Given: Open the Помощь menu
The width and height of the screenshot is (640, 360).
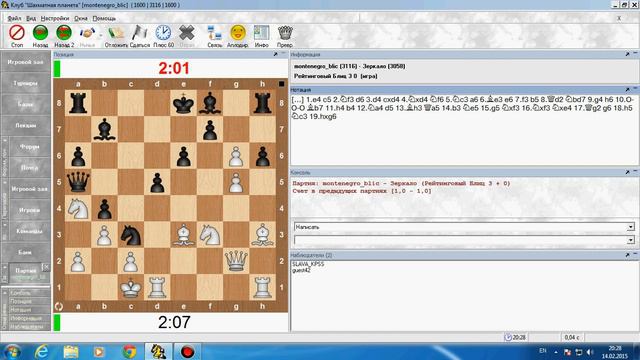Looking at the screenshot, I should [104, 18].
